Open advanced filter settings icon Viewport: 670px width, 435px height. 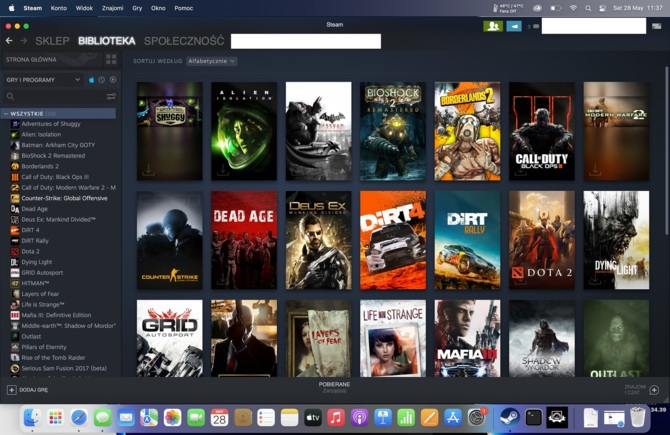[111, 97]
